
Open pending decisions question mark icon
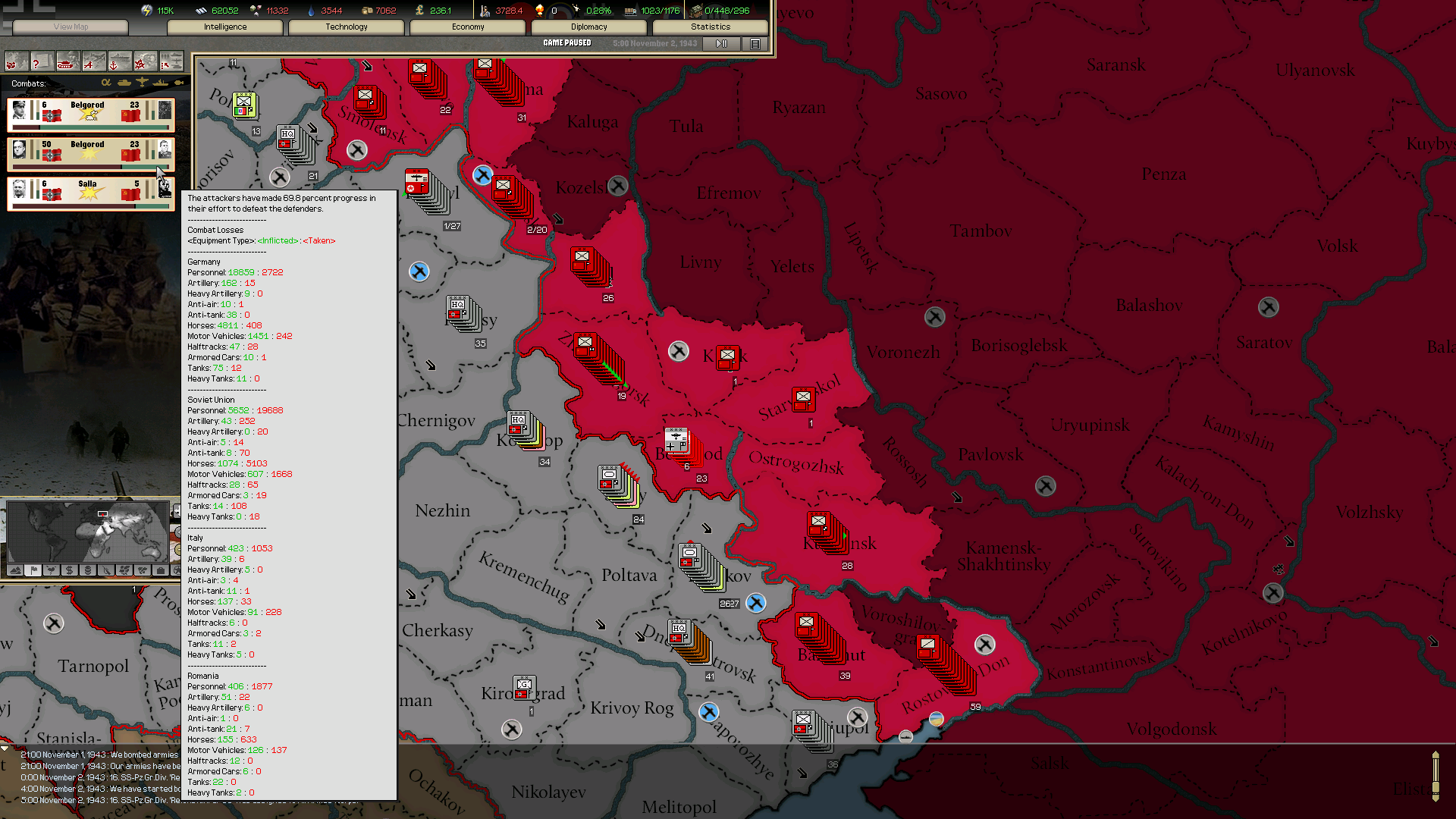pyautogui.click(x=42, y=61)
